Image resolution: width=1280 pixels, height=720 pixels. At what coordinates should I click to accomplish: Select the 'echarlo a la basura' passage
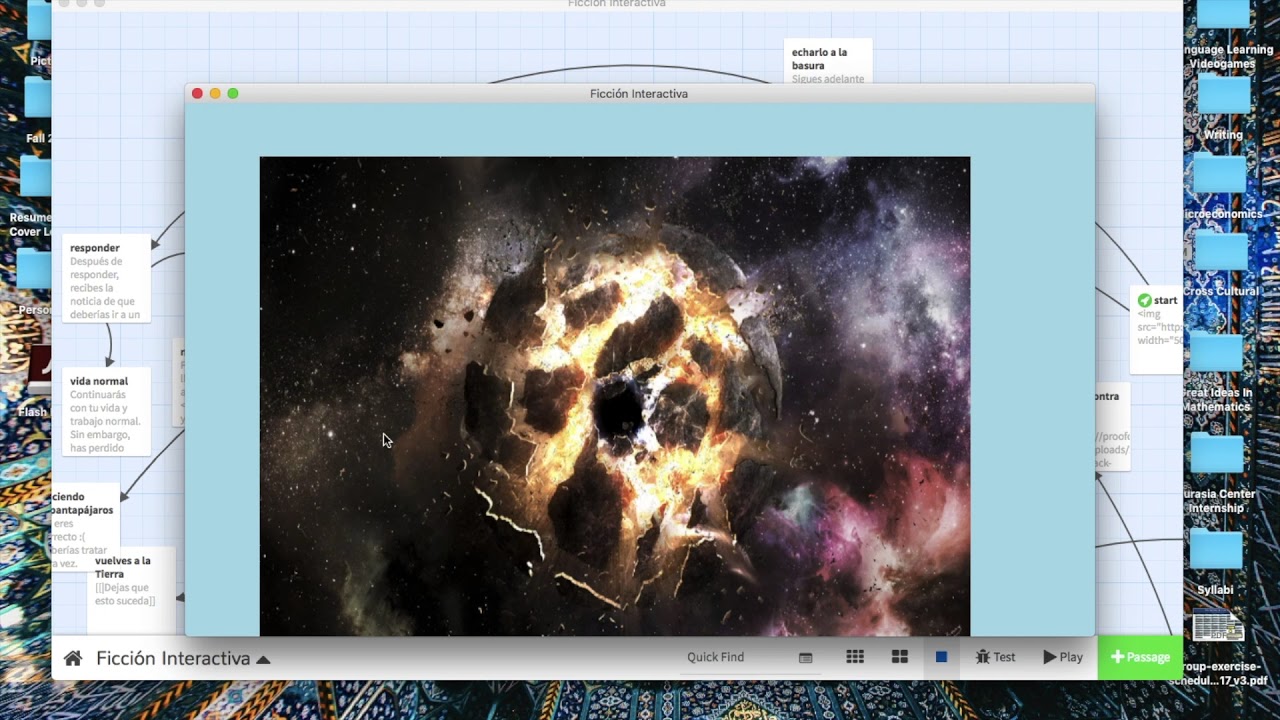(828, 63)
